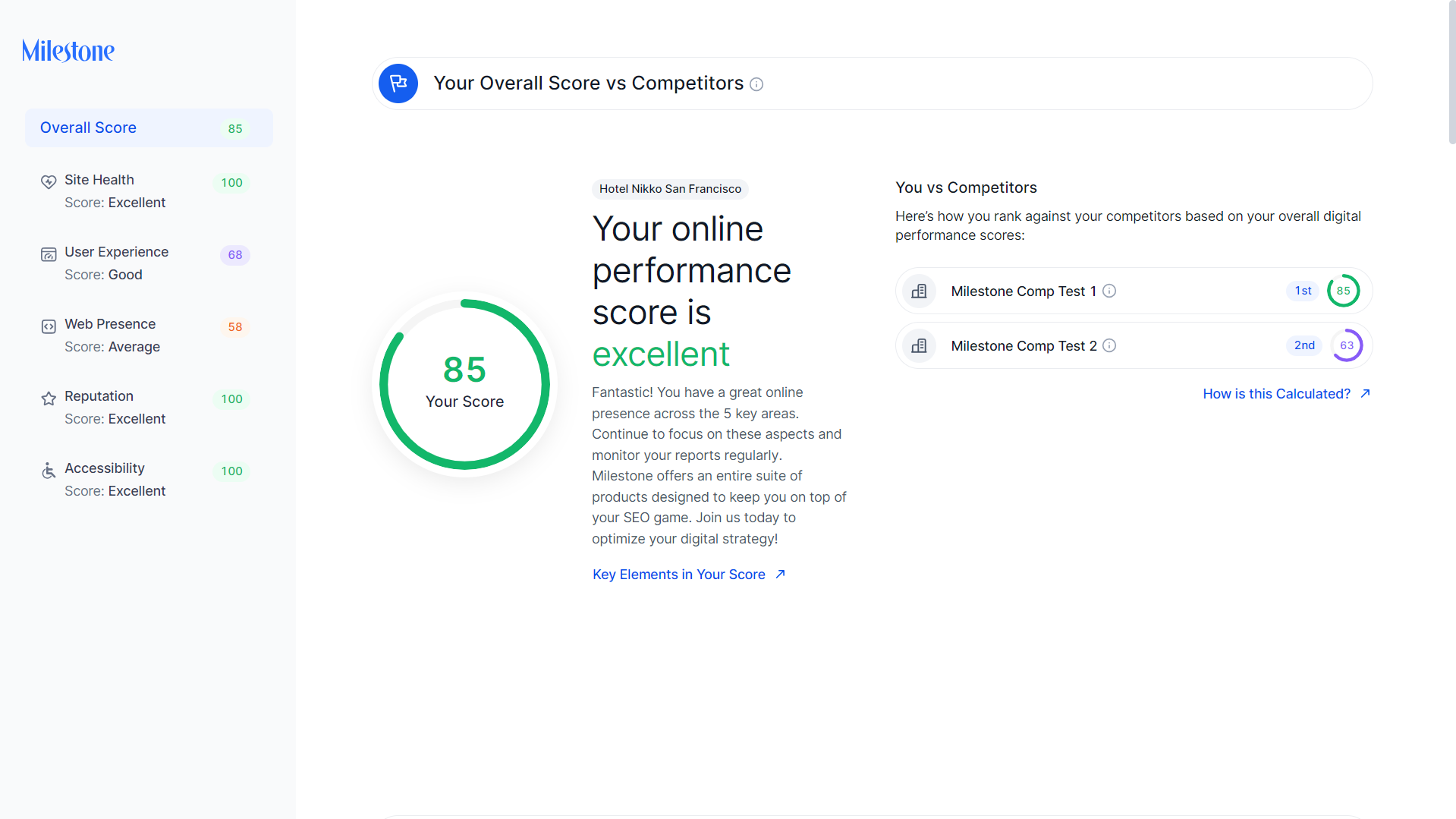Click the 2nd rank badge
The image size is (1456, 819).
1304,345
